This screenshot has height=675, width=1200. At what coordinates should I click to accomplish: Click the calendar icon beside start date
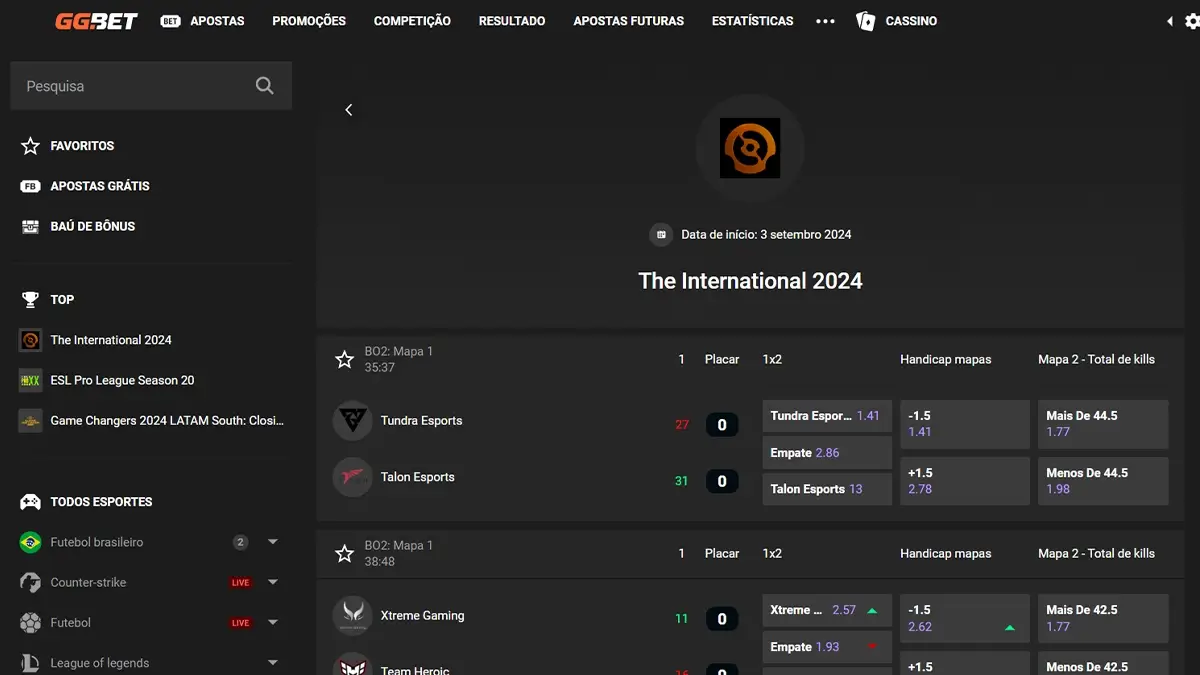tap(660, 235)
